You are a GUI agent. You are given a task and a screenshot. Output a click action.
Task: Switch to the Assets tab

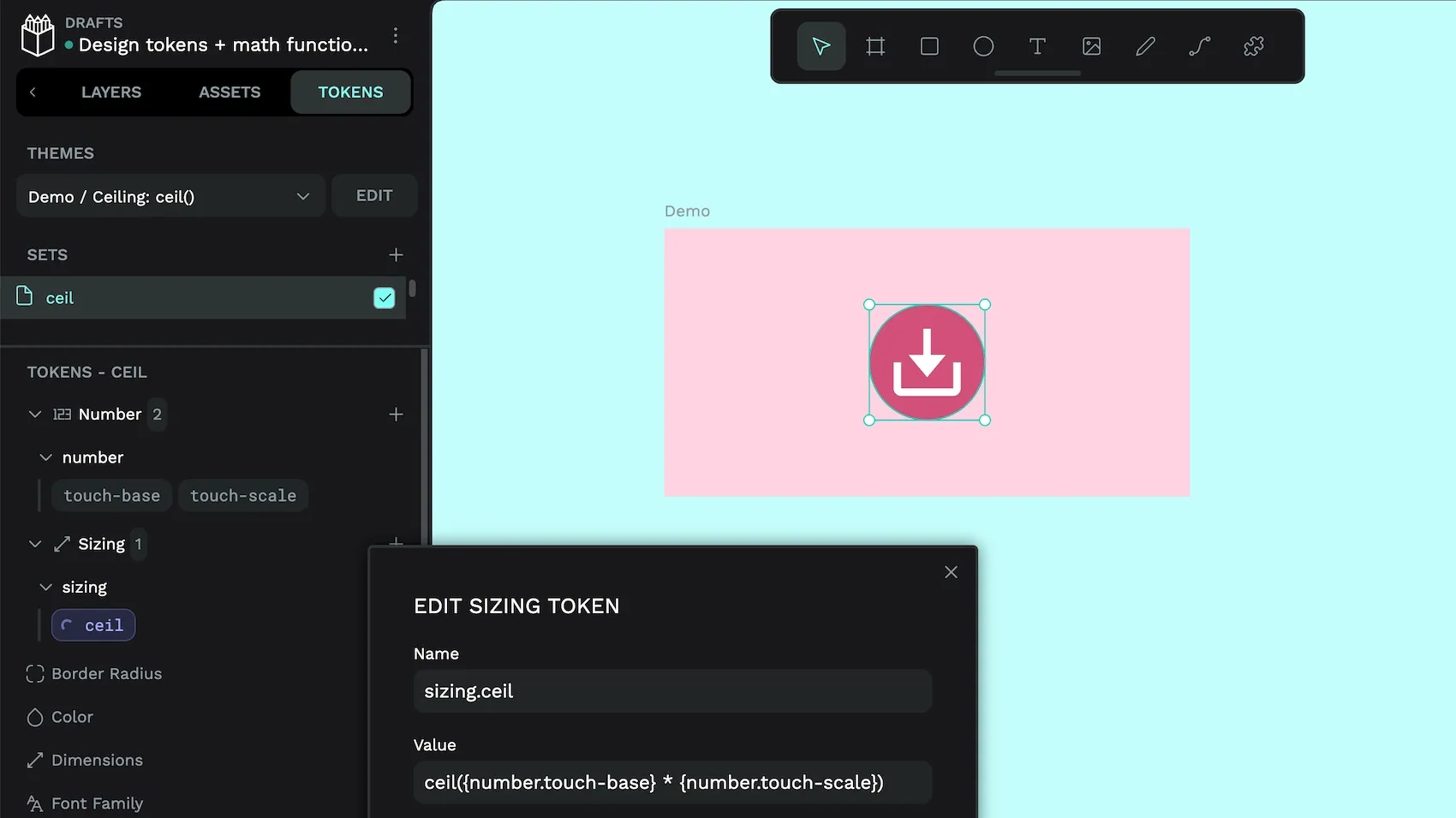[230, 92]
